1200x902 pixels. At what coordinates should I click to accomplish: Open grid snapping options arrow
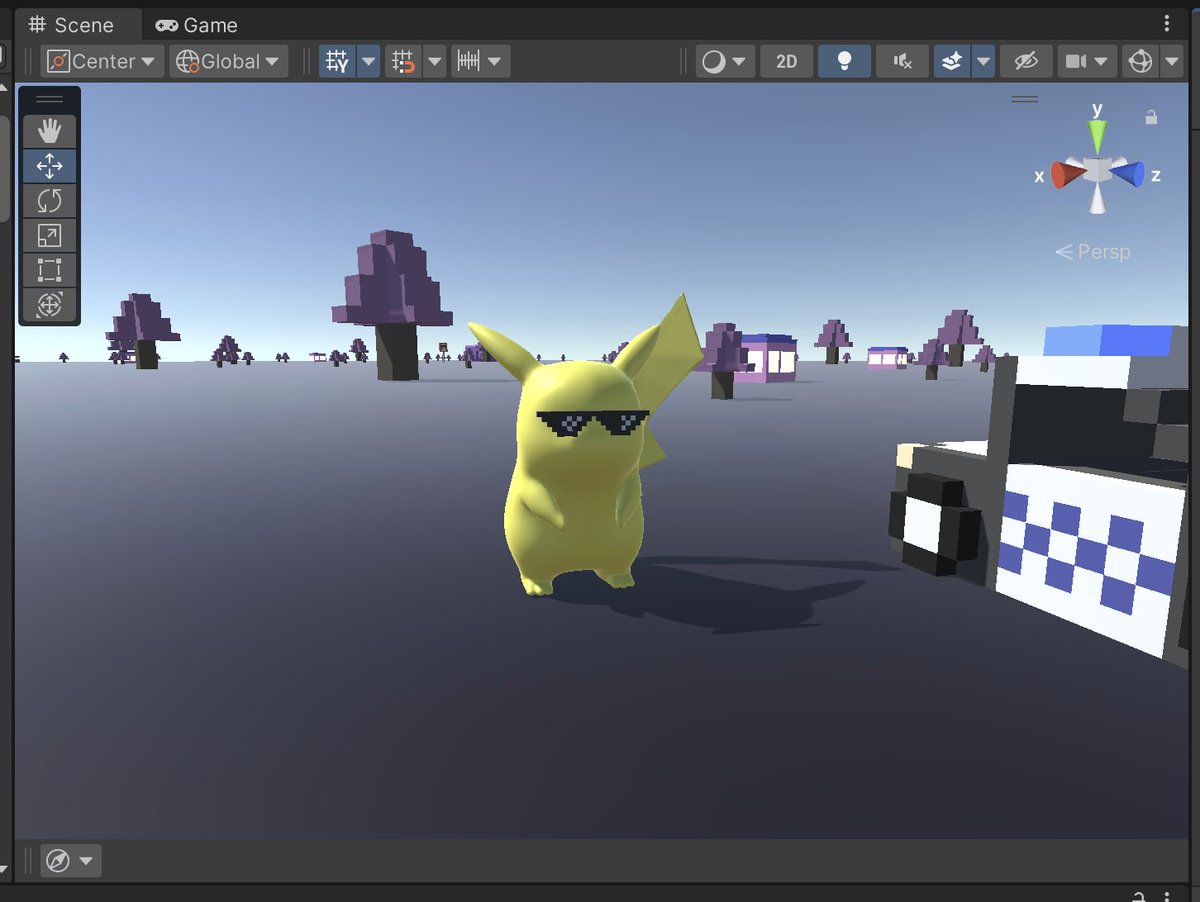pos(434,61)
